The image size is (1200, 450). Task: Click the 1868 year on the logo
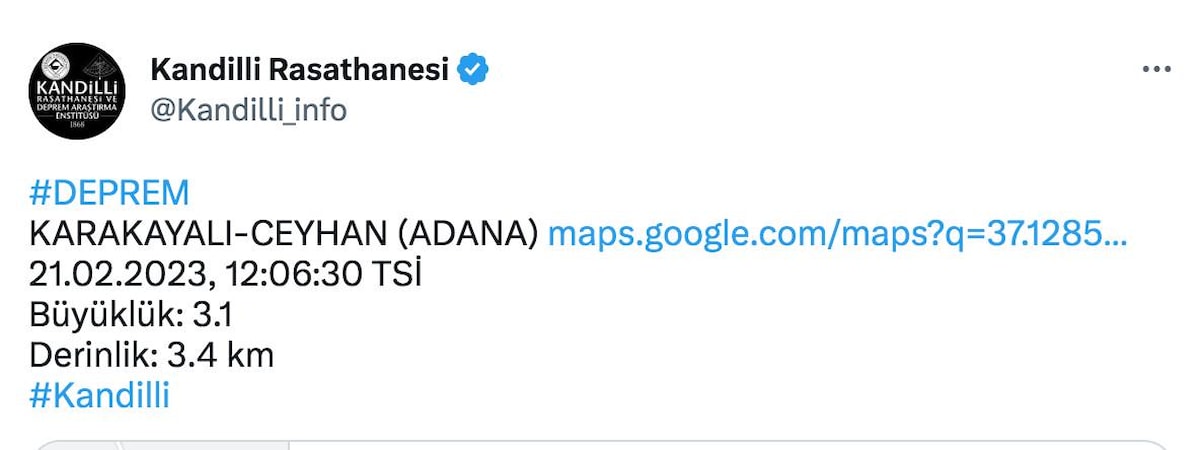click(x=77, y=125)
